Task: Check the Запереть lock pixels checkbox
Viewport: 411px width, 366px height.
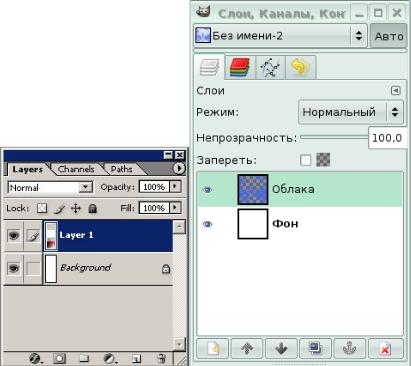Action: pyautogui.click(x=306, y=160)
